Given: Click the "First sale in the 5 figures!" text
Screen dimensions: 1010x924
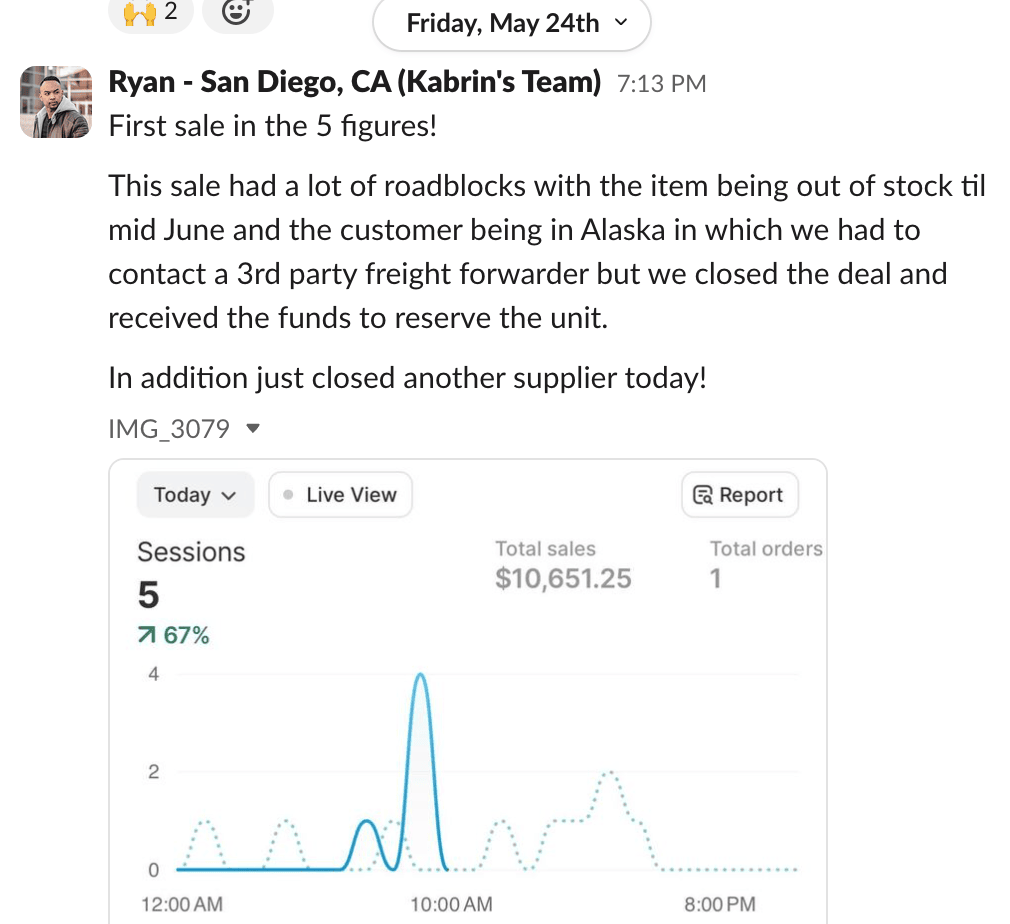Looking at the screenshot, I should click(272, 127).
